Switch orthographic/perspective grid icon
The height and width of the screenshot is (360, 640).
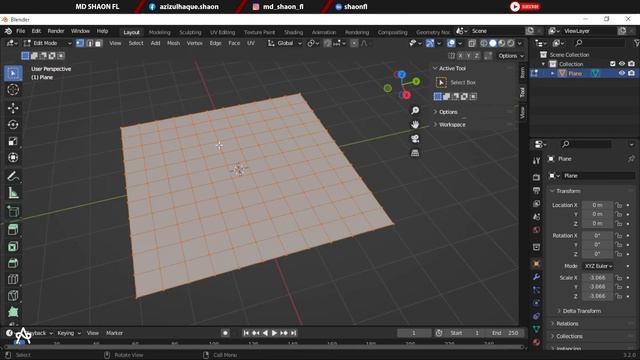pyautogui.click(x=415, y=153)
